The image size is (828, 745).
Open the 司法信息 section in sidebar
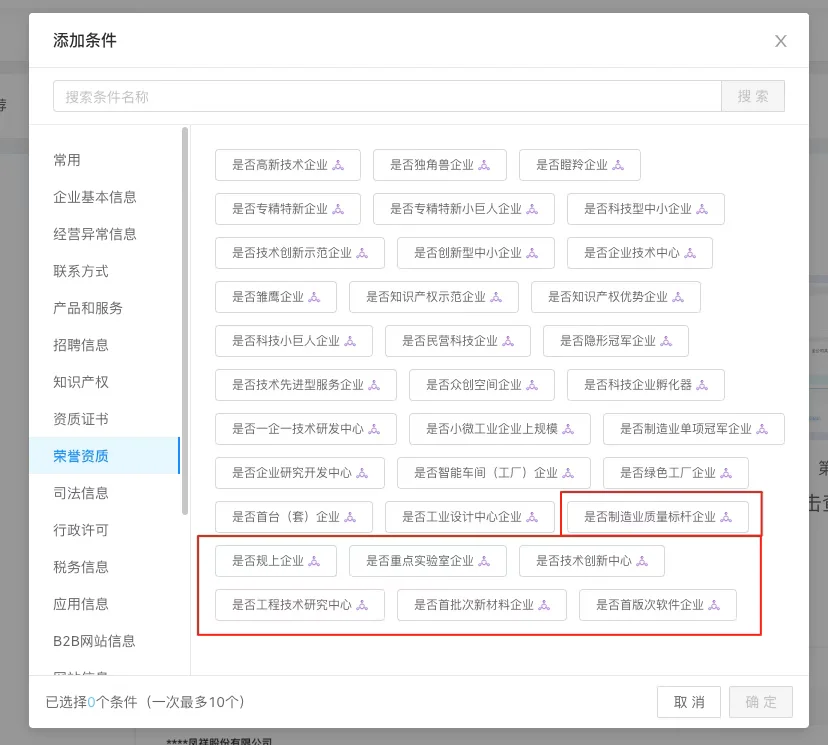click(80, 492)
